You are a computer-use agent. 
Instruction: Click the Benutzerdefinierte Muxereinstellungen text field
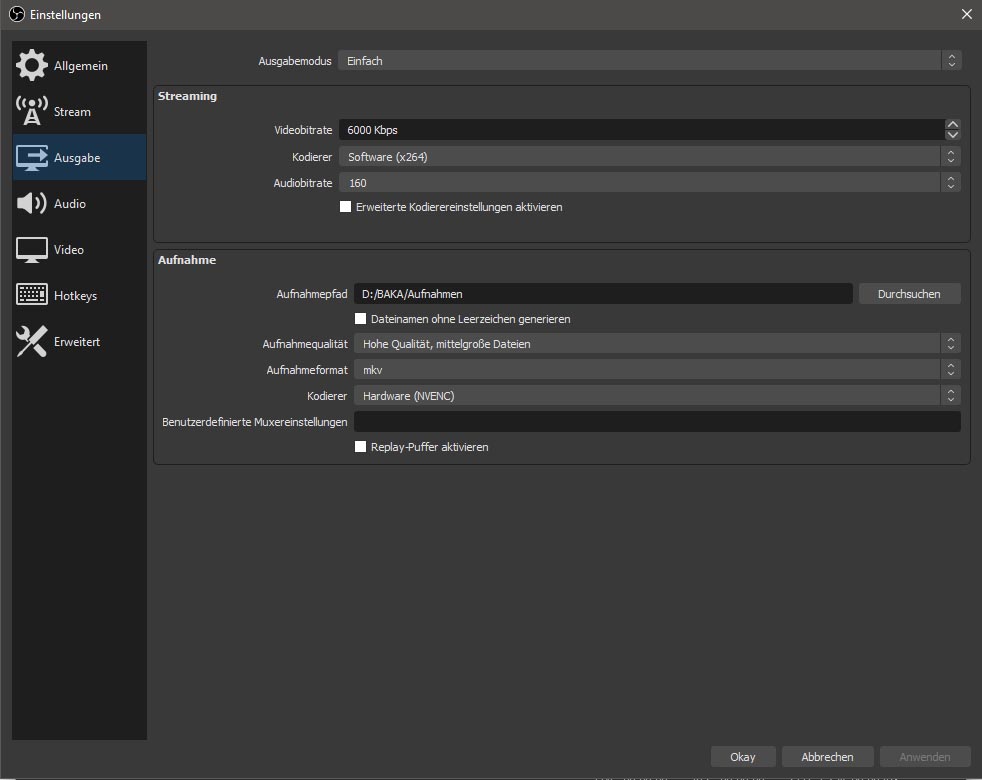[656, 422]
